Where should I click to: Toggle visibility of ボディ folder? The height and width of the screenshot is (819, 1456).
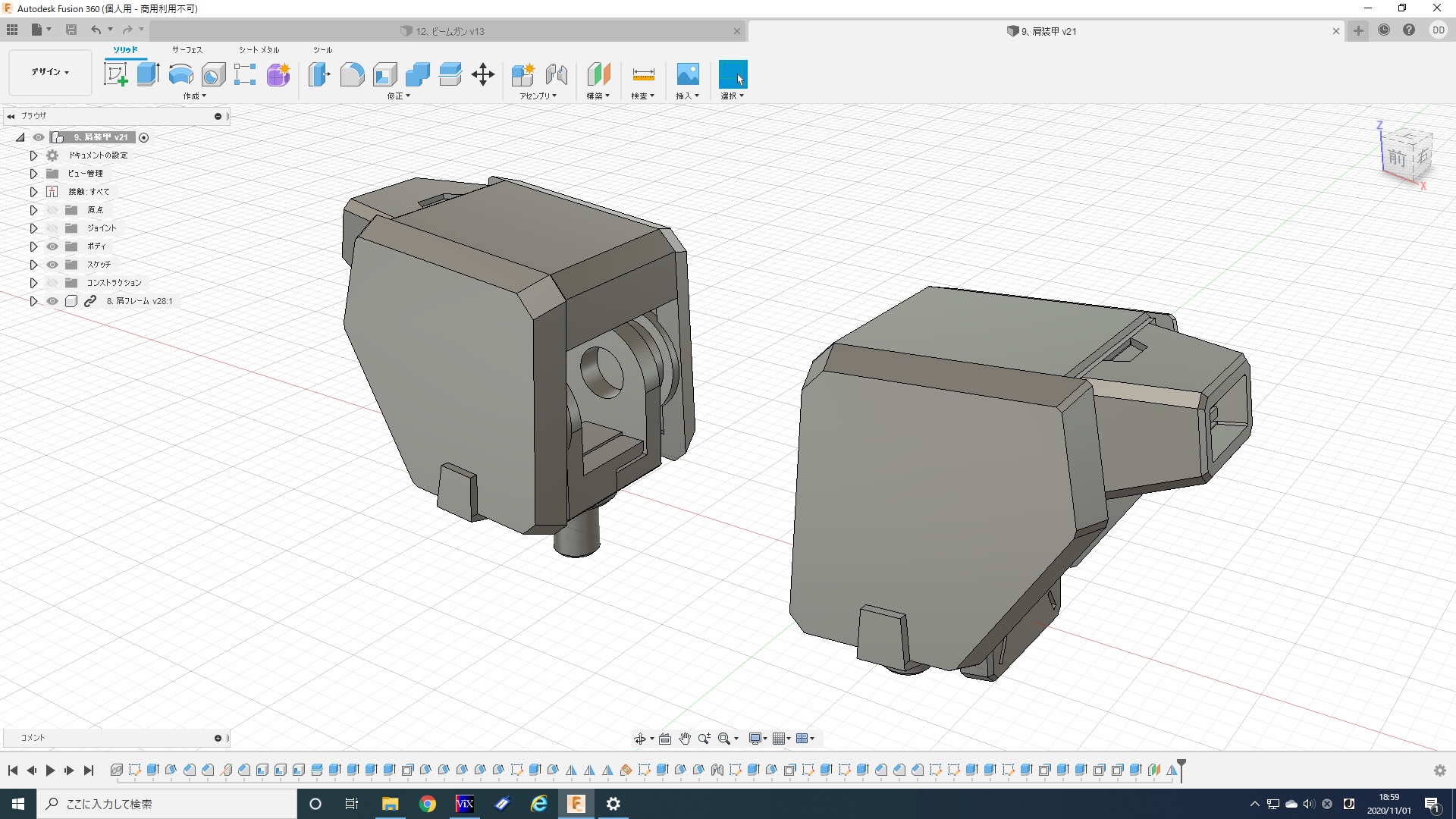click(52, 246)
